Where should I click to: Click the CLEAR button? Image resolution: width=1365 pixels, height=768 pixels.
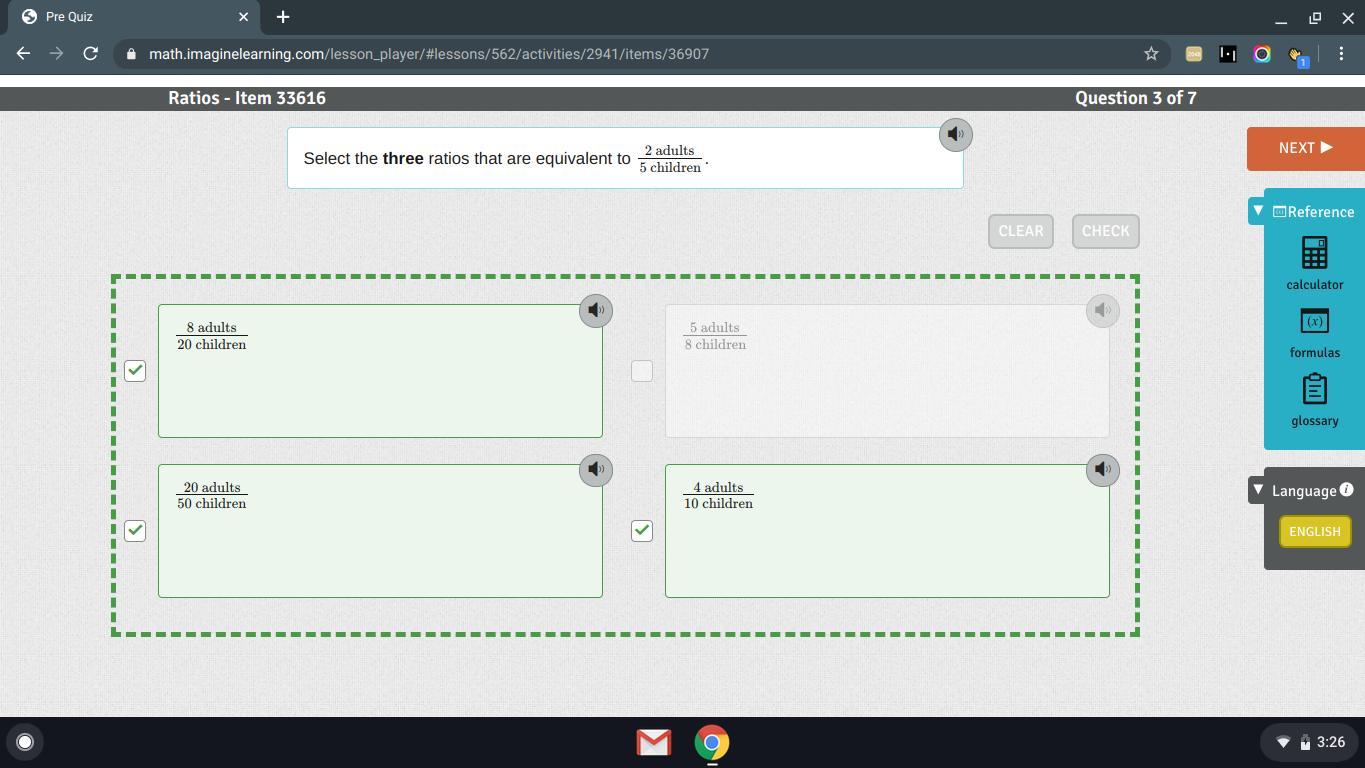click(1021, 231)
